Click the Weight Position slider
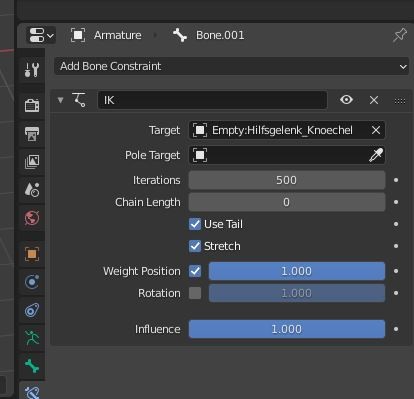 297,271
